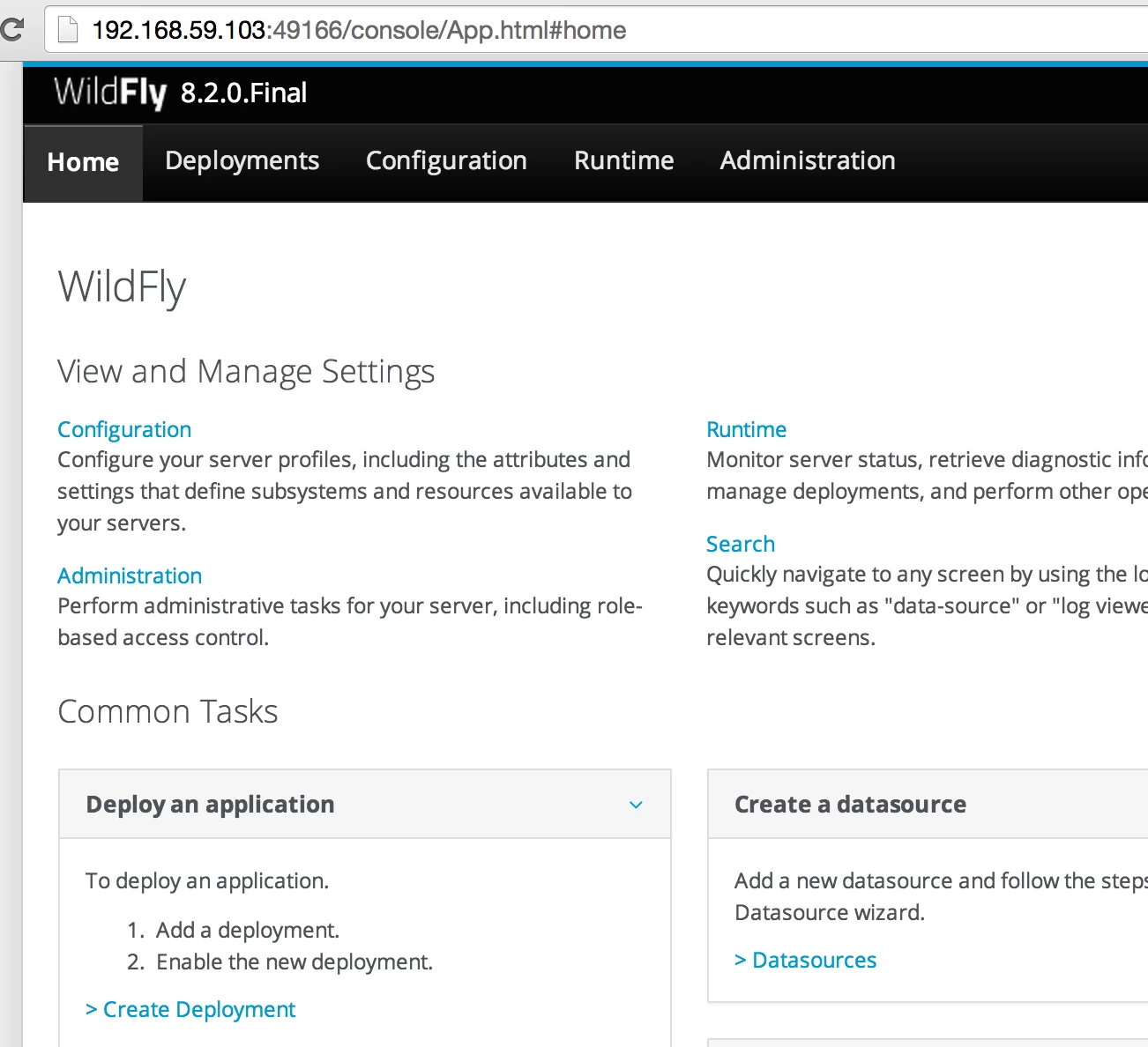Screen dimensions: 1148x1047
Task: Click the 8.2.0.Final version label
Action: click(x=244, y=93)
